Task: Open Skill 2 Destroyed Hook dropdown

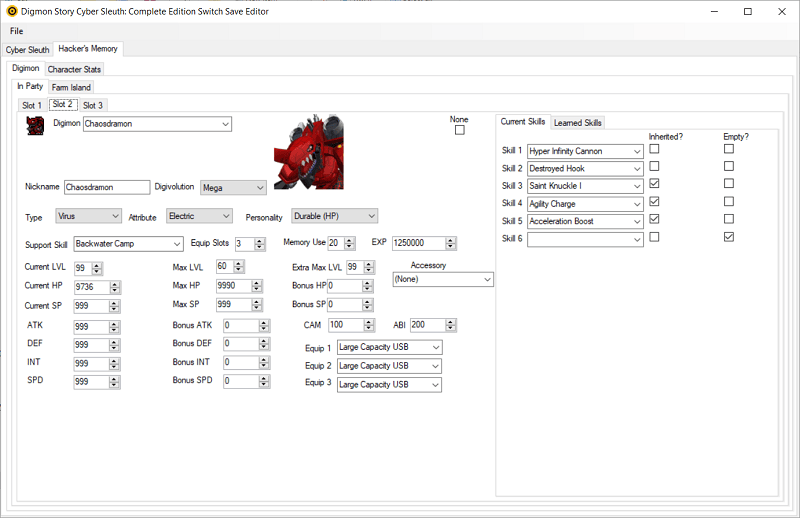Action: (585, 169)
